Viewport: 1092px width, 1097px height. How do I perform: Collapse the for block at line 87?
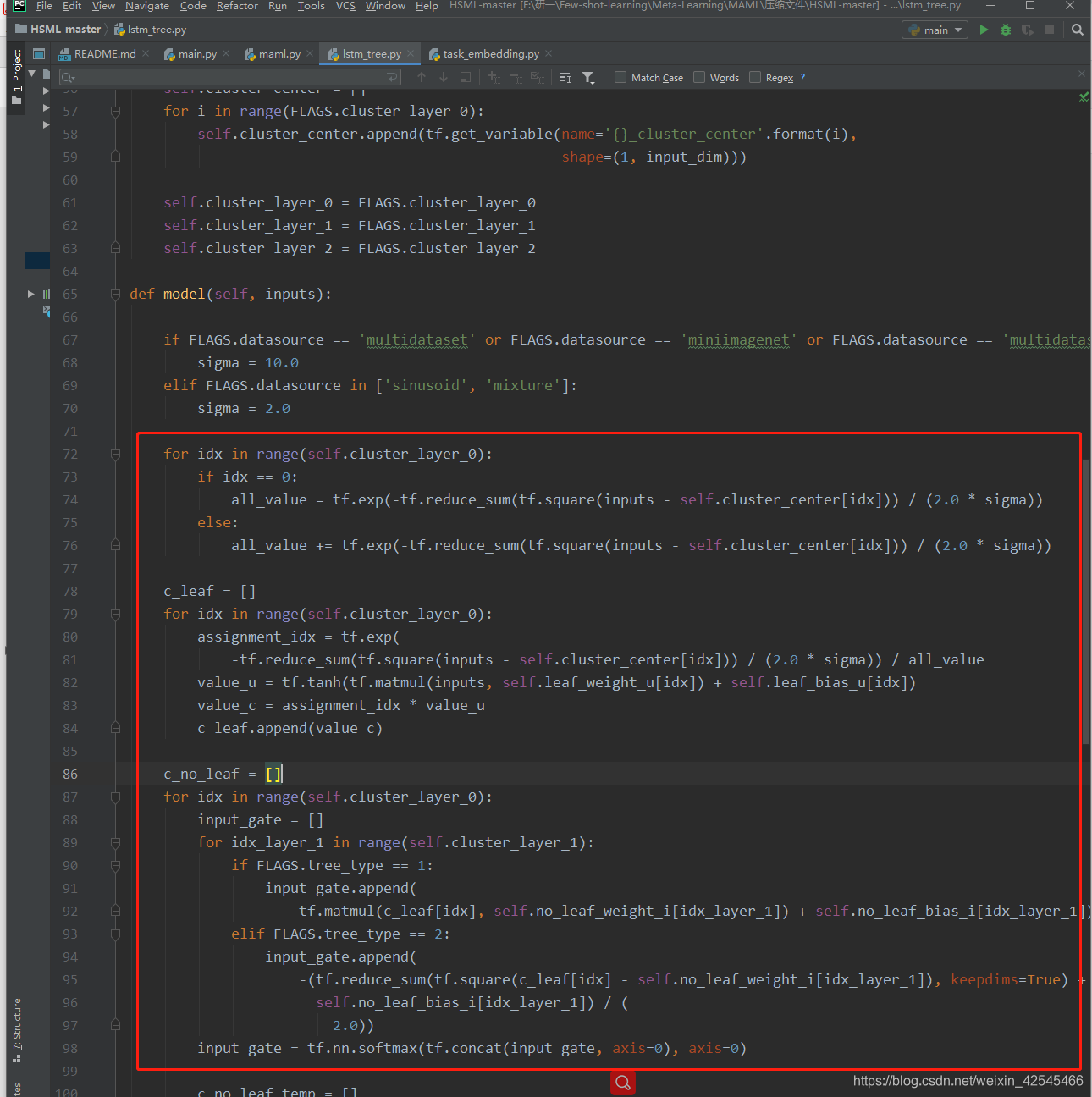[115, 797]
